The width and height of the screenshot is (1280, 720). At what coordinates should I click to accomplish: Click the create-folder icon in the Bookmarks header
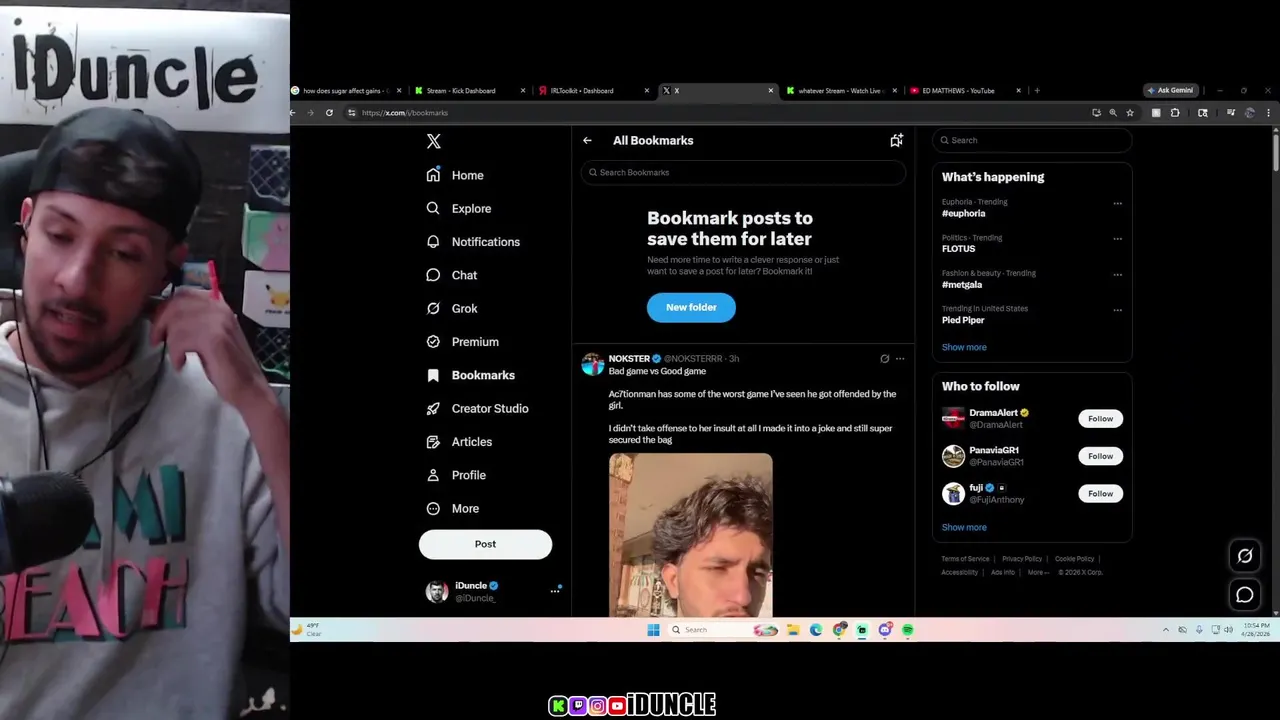(x=896, y=141)
